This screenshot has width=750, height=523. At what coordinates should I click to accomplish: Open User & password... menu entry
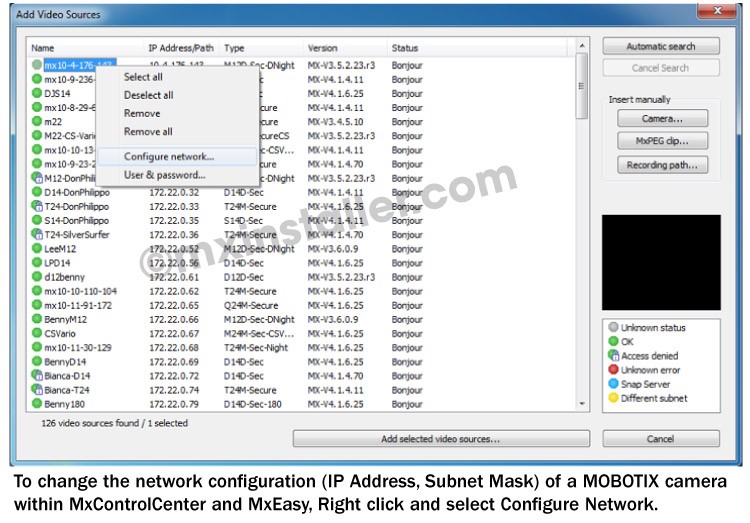[x=177, y=175]
